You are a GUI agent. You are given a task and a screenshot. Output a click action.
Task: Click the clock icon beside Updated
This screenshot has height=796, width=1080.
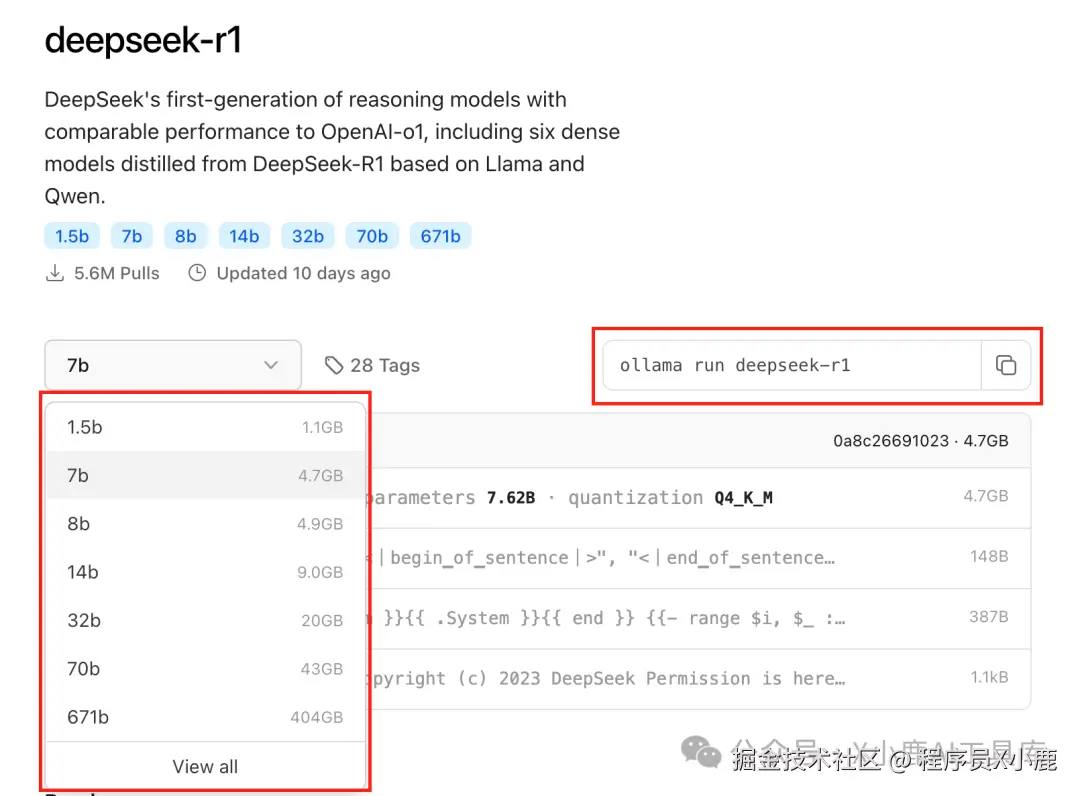197,273
